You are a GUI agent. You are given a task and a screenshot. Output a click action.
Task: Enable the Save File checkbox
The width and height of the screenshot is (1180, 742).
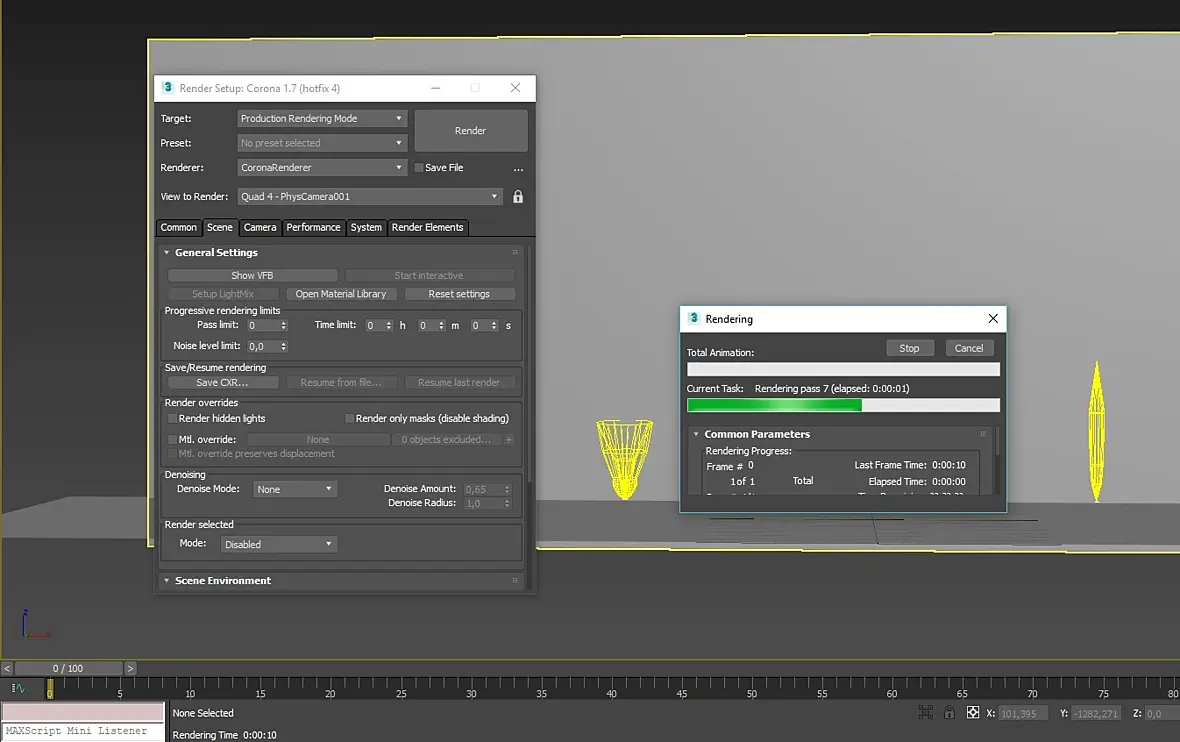click(x=419, y=168)
